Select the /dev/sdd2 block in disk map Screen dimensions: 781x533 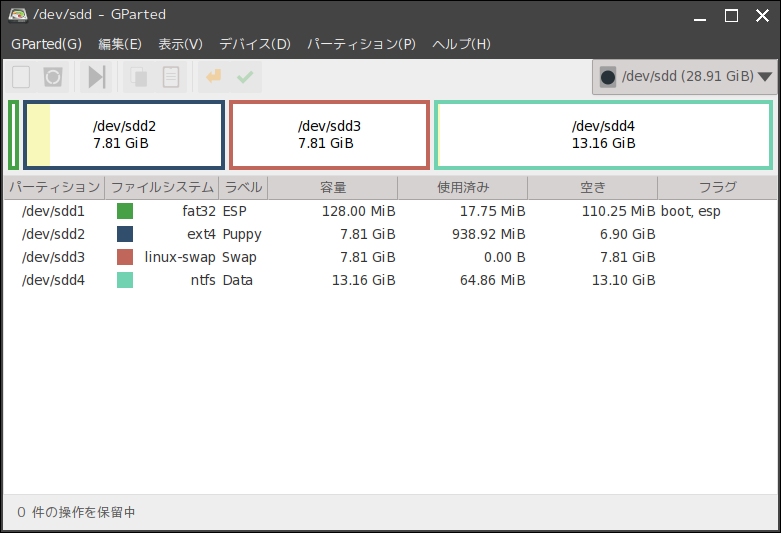(124, 135)
